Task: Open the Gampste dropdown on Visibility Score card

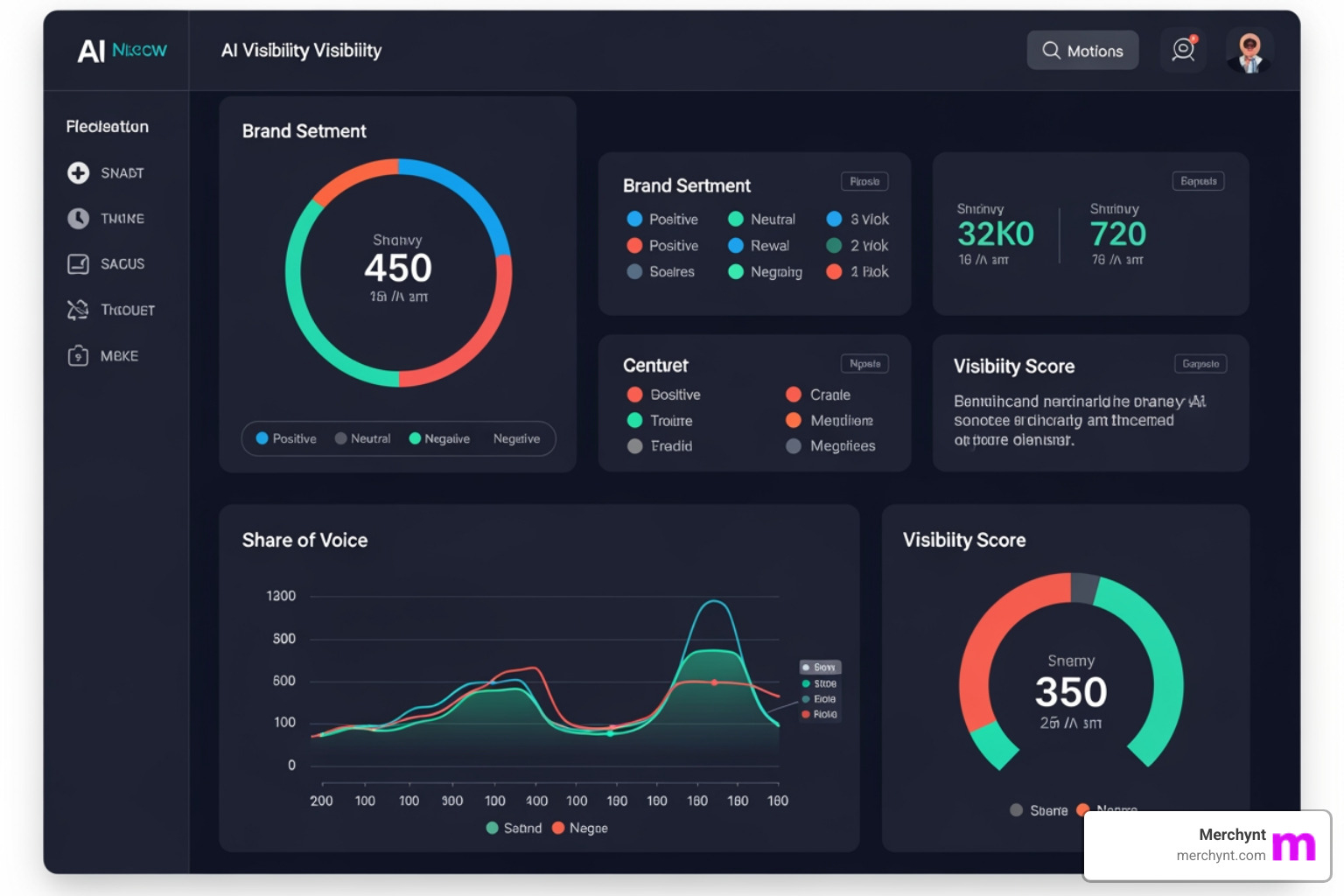Action: tap(1200, 363)
